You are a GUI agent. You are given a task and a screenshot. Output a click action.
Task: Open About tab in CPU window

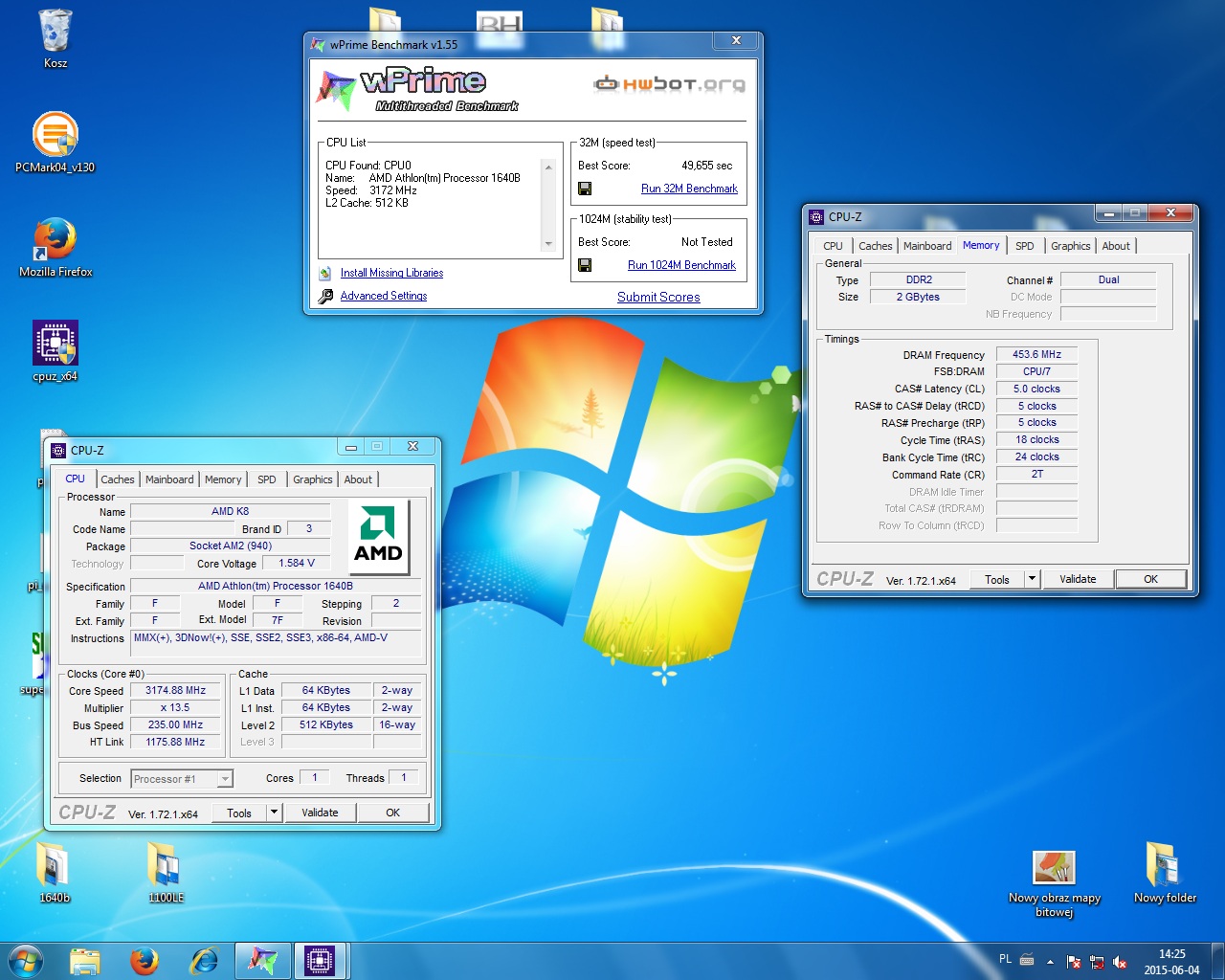pos(358,479)
